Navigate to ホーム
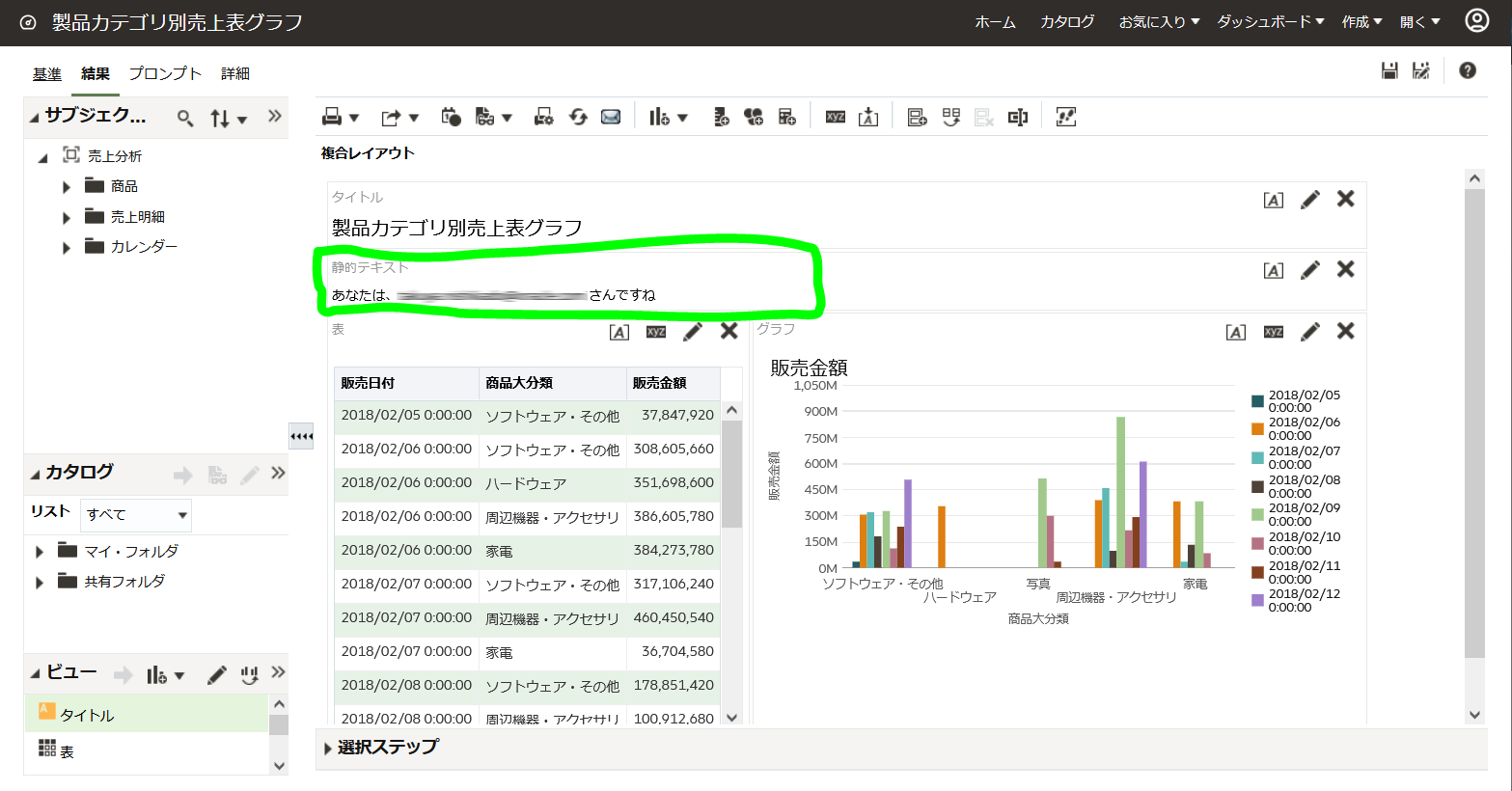1512x791 pixels. click(995, 21)
